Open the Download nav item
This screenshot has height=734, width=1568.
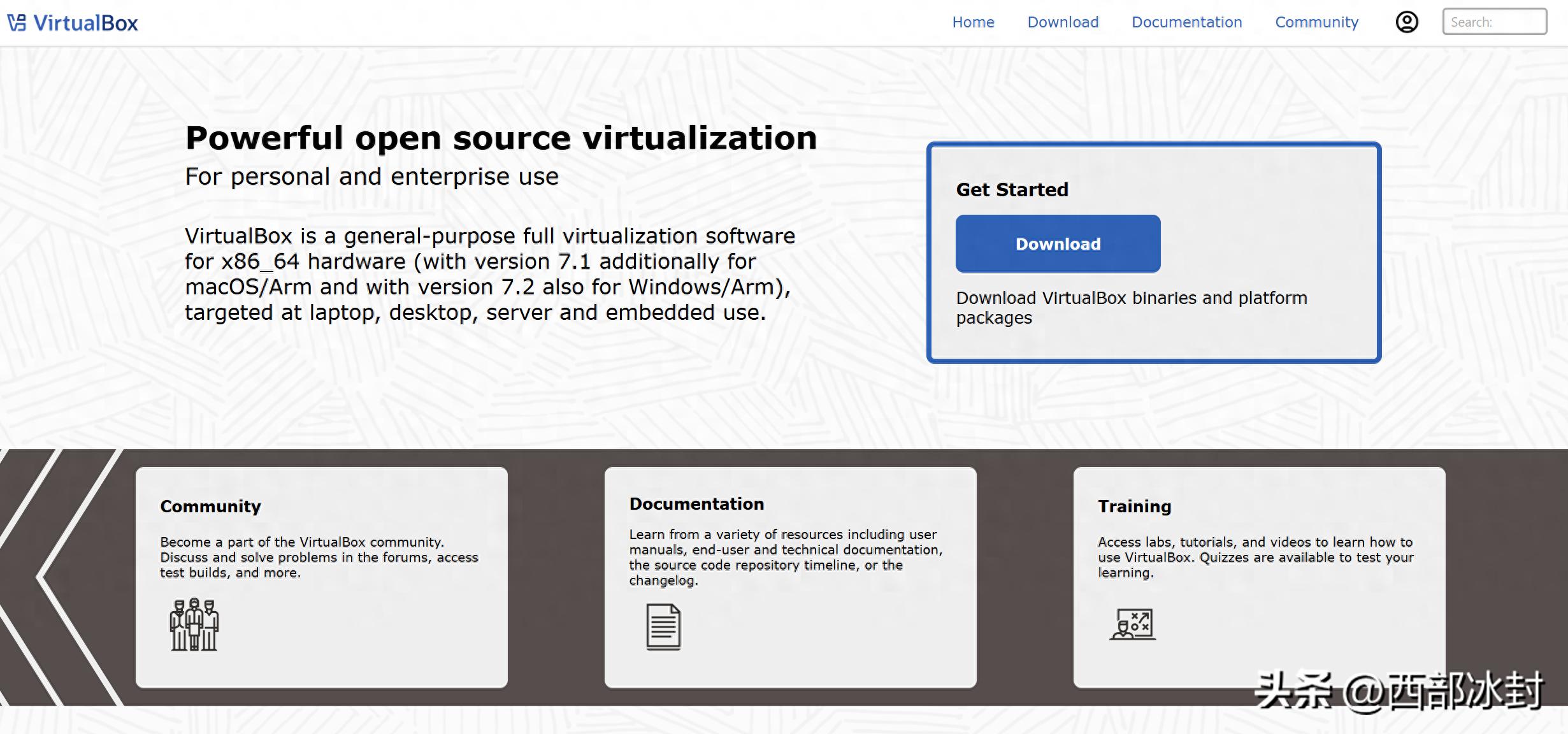pos(1063,22)
